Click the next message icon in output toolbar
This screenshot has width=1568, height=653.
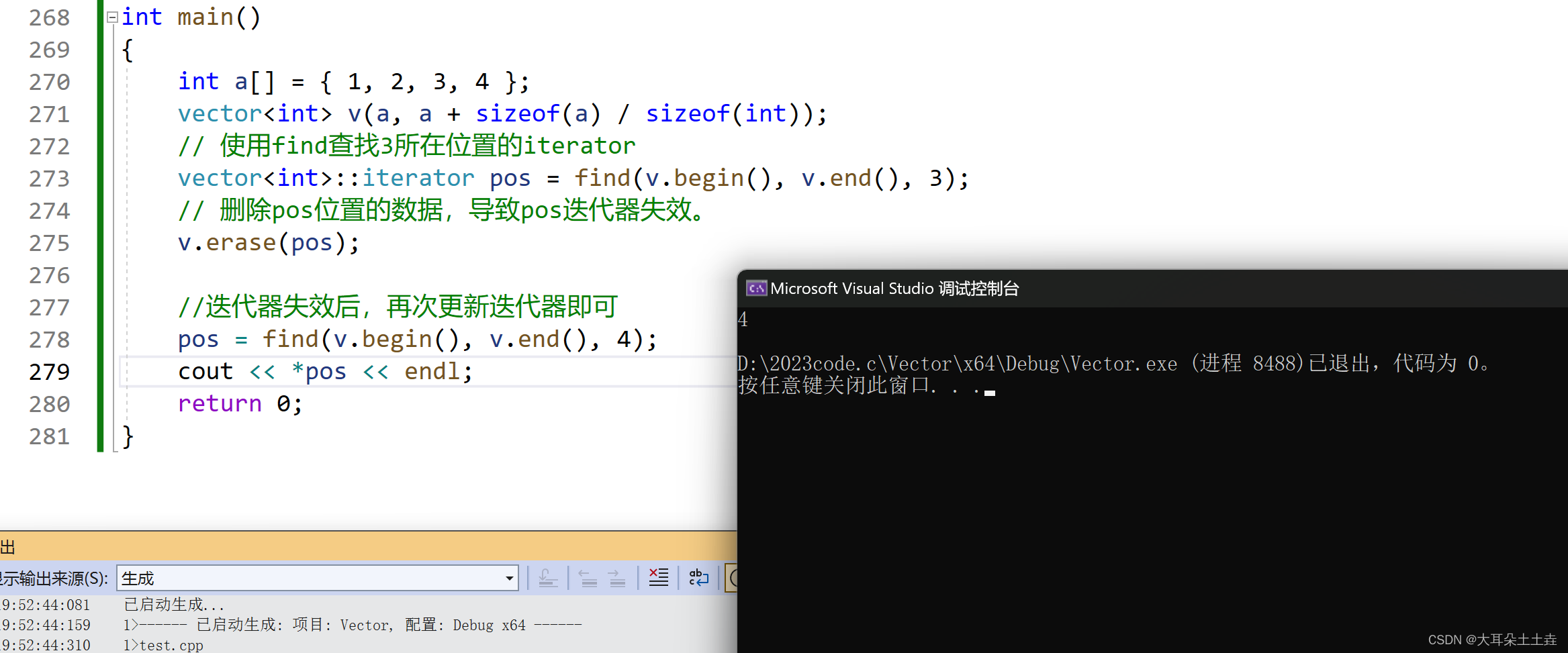(616, 578)
